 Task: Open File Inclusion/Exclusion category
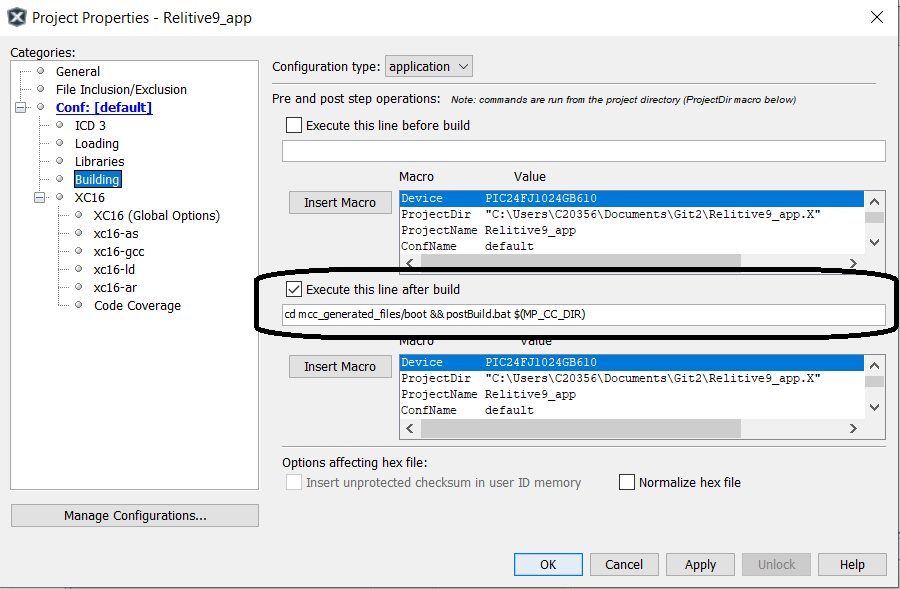pyautogui.click(x=121, y=89)
